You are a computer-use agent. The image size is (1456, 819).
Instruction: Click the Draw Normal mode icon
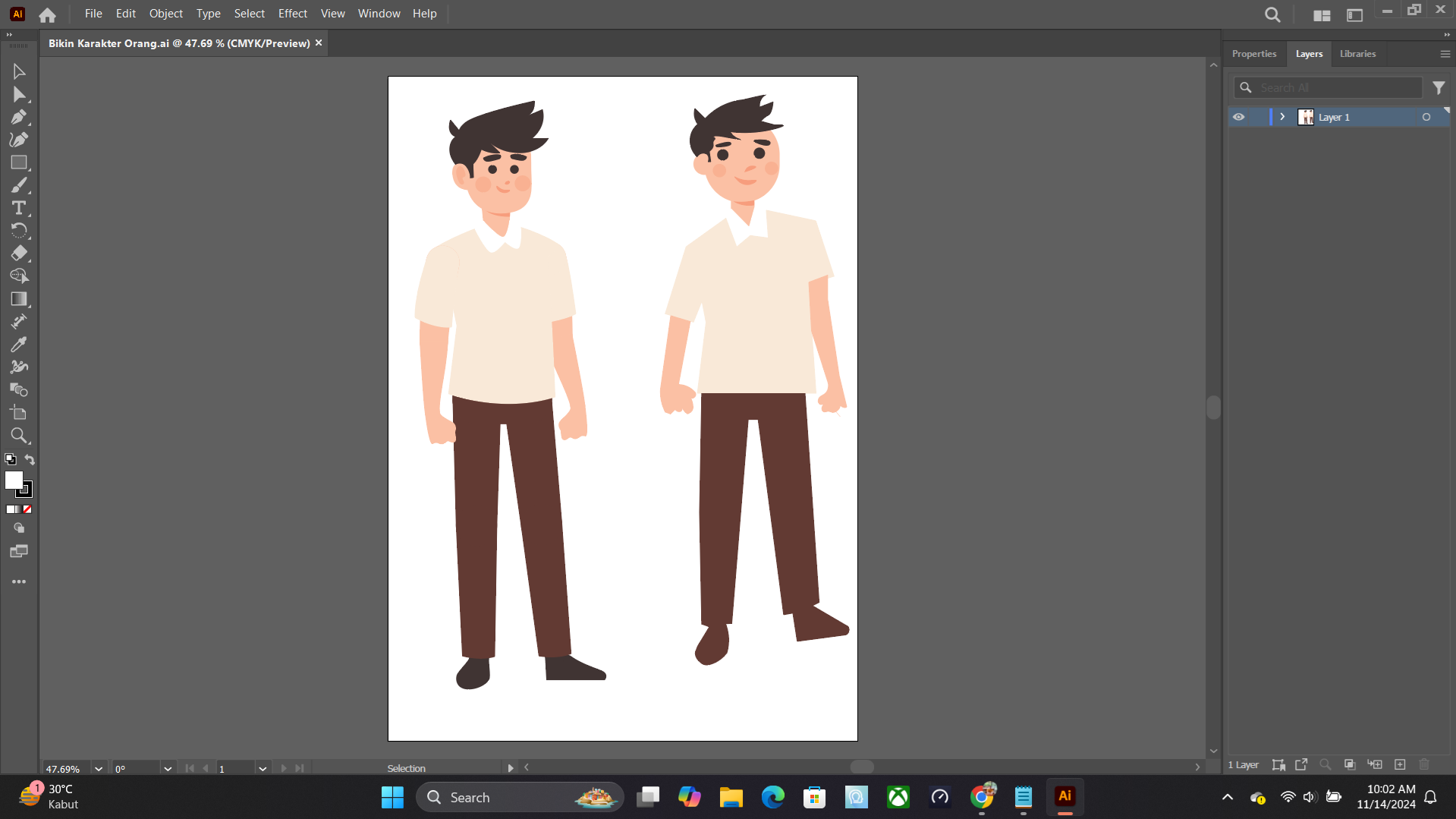tap(19, 528)
